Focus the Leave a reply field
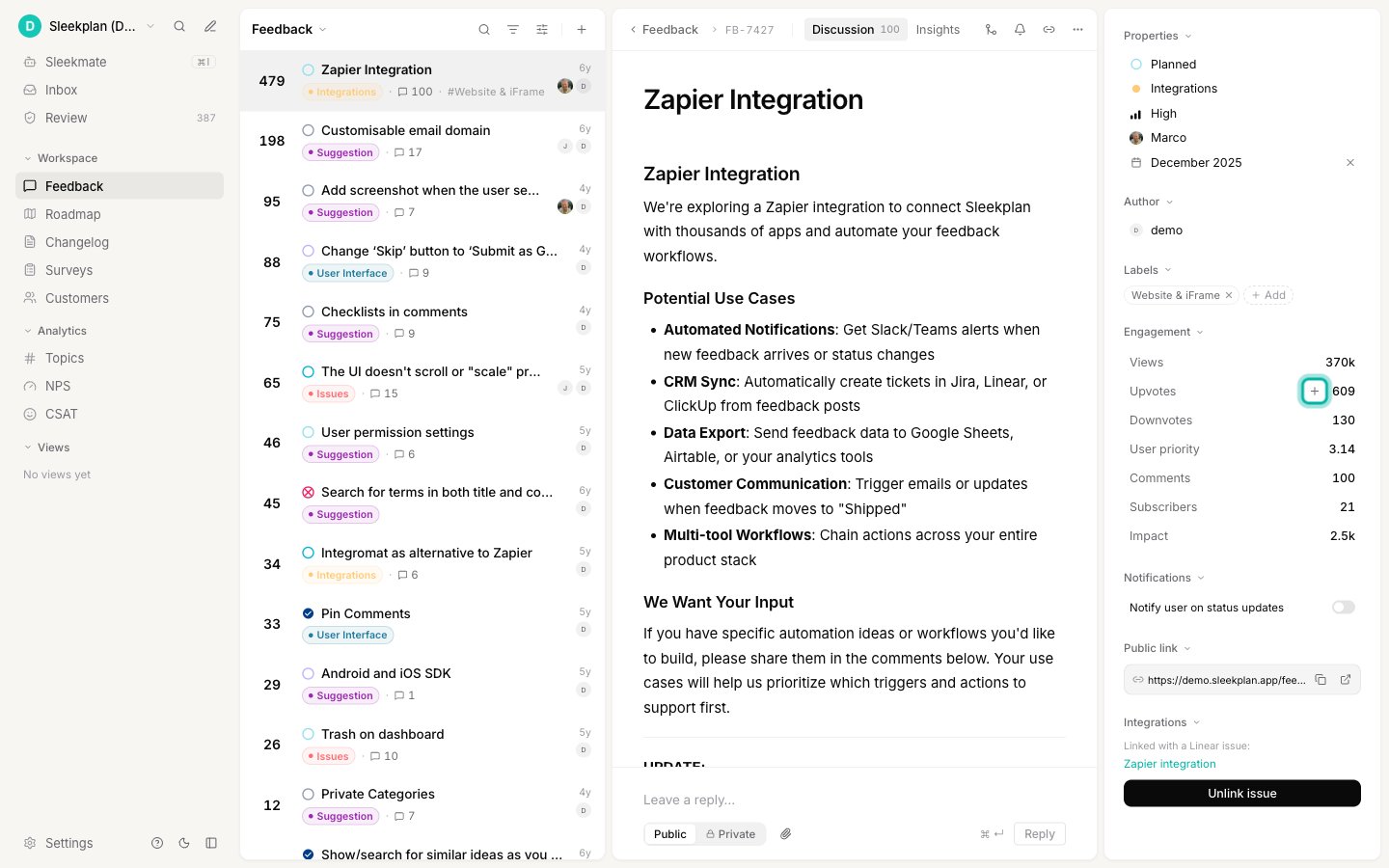The width and height of the screenshot is (1389, 868). tap(855, 800)
